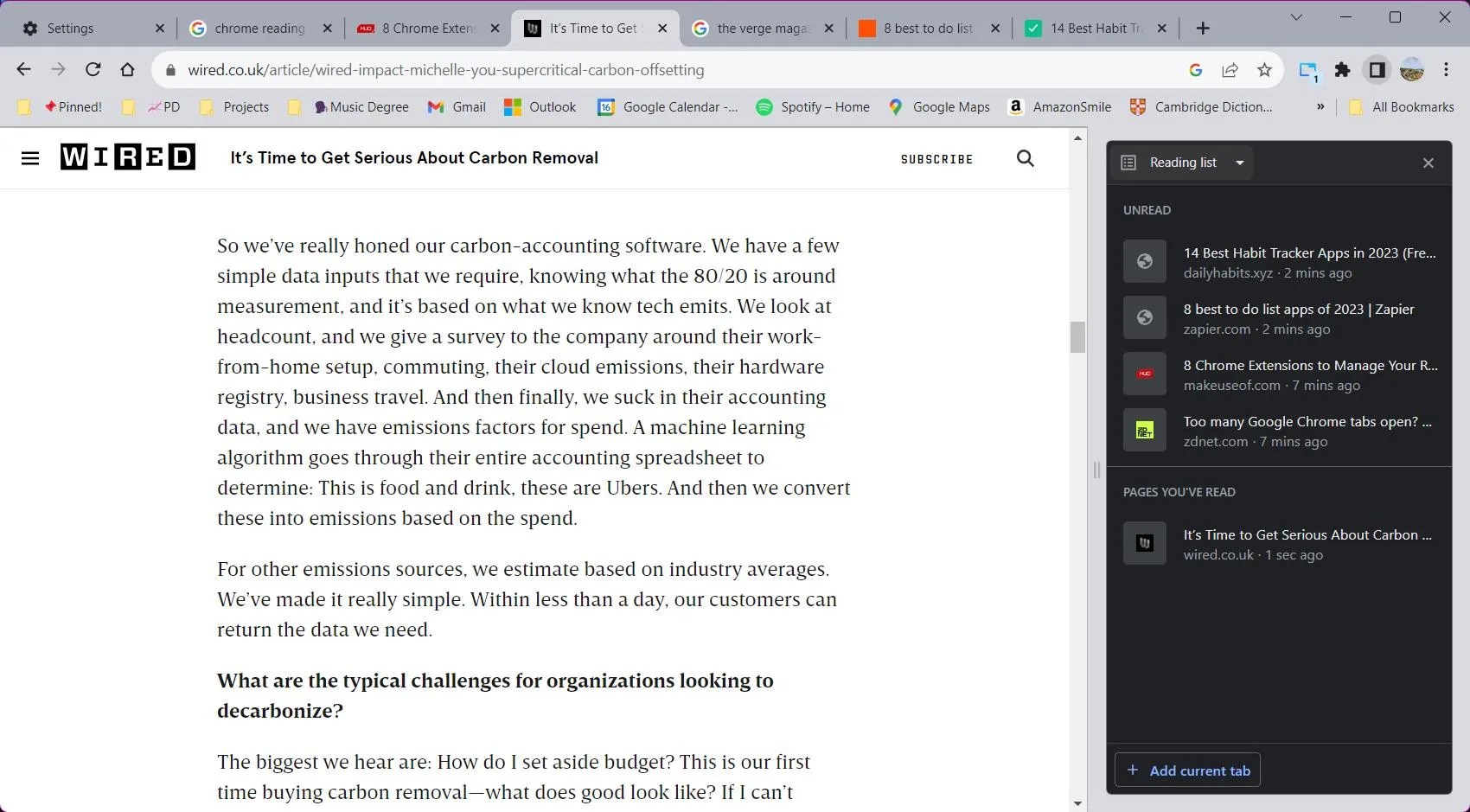1470x812 pixels.
Task: Switch to the verge magazine tab
Action: [759, 28]
